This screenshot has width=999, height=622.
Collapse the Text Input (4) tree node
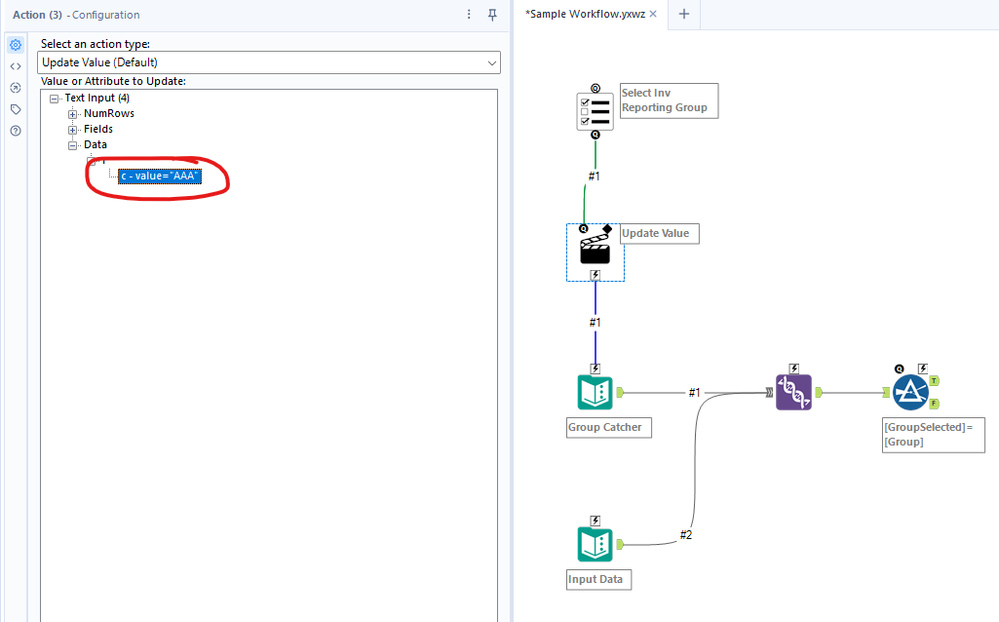click(x=54, y=99)
